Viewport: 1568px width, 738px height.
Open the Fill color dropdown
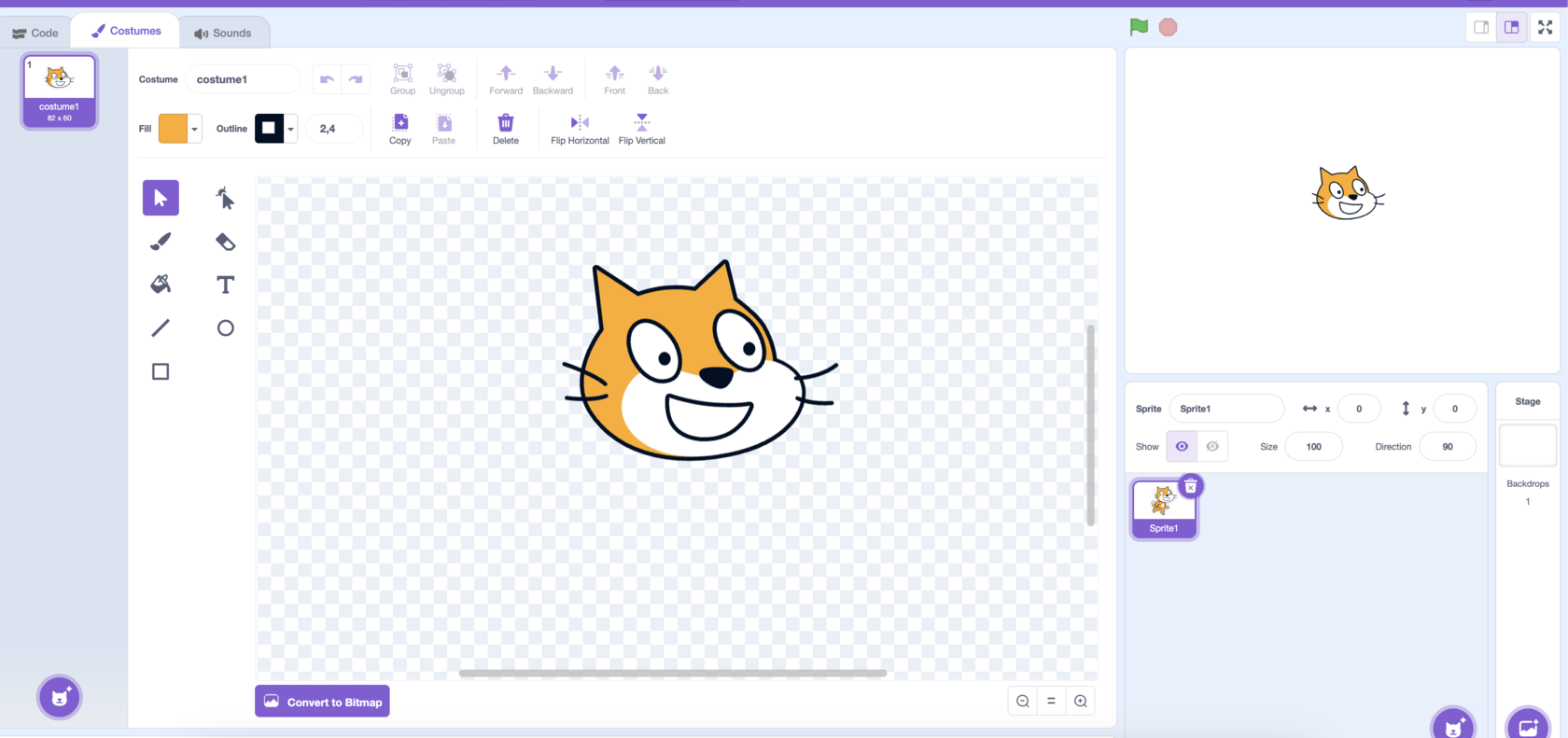[180, 129]
